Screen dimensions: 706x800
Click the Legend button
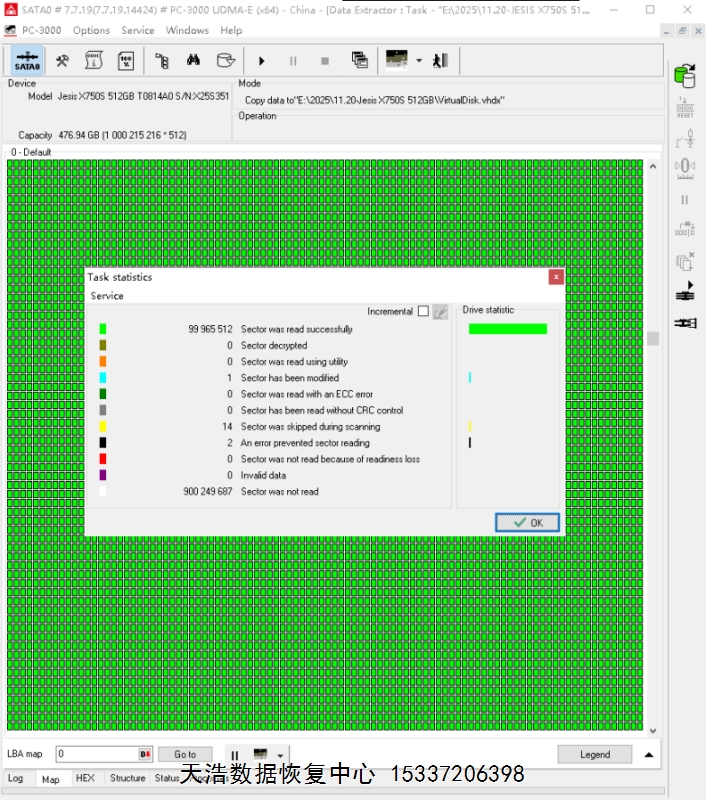coord(594,755)
